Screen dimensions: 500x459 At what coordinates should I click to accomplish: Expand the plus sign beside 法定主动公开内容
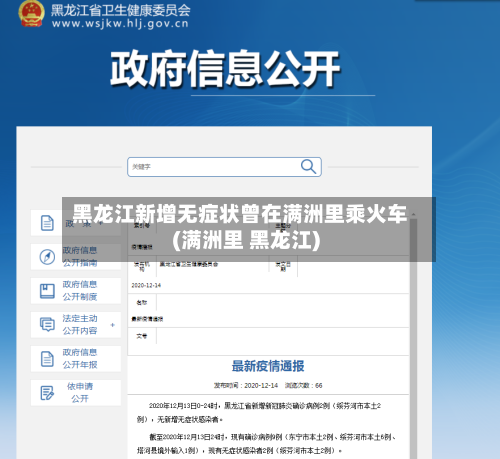[x=112, y=325]
